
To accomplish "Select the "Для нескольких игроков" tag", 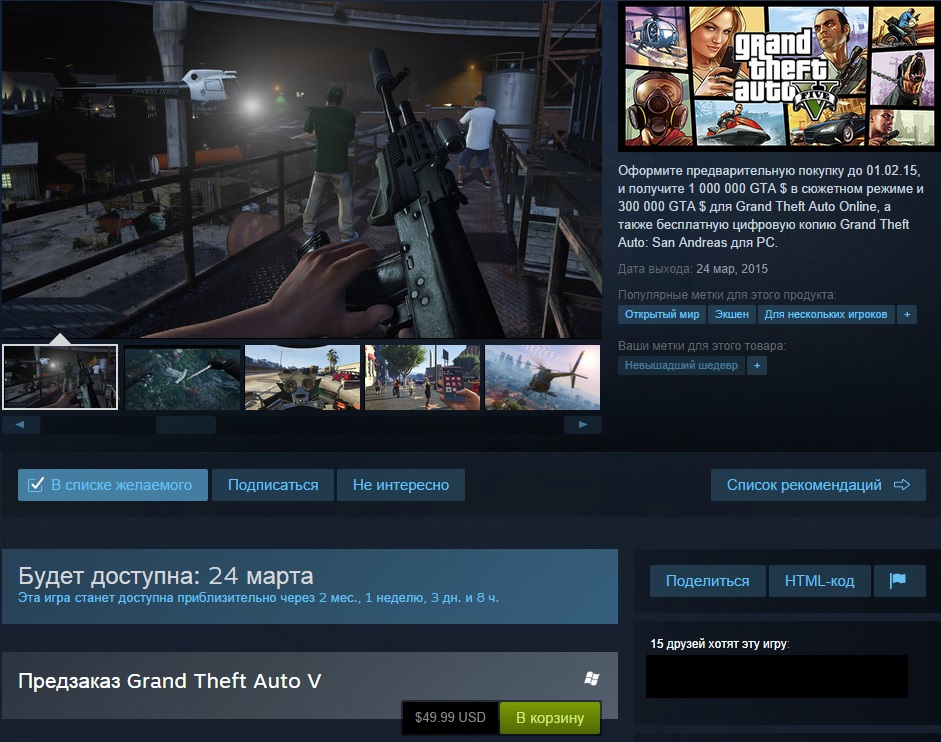I will tap(826, 315).
